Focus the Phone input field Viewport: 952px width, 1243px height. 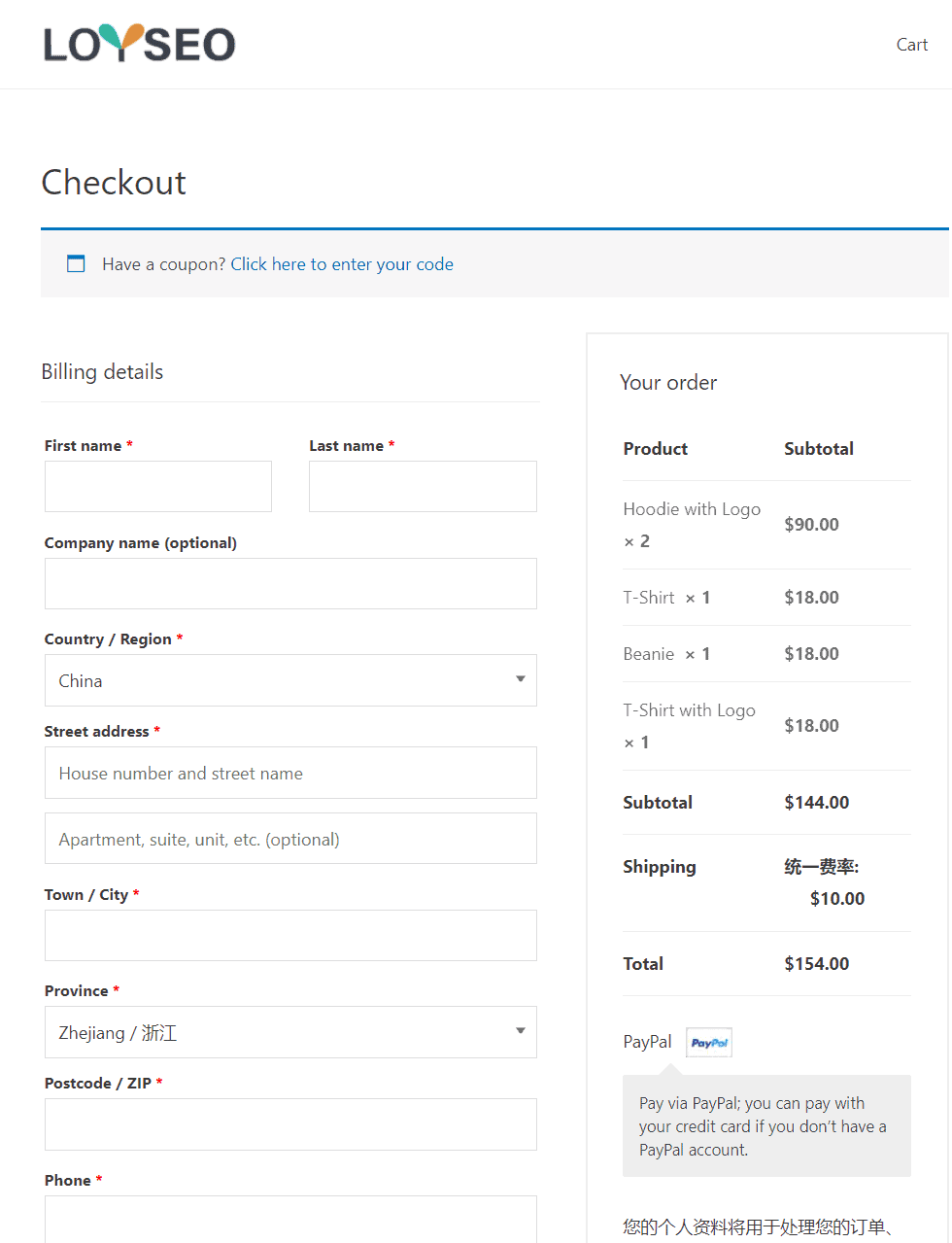[290, 1219]
